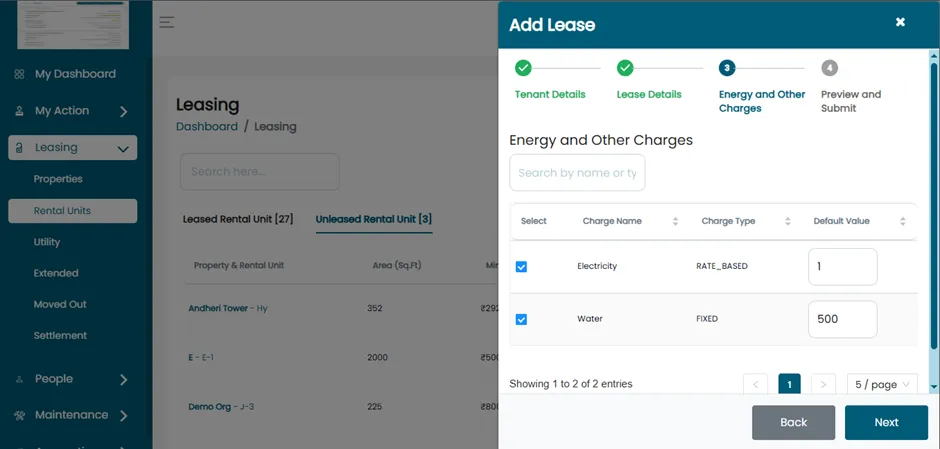940x449 pixels.
Task: Uncheck the Electricity charge checkbox
Action: coord(522,267)
